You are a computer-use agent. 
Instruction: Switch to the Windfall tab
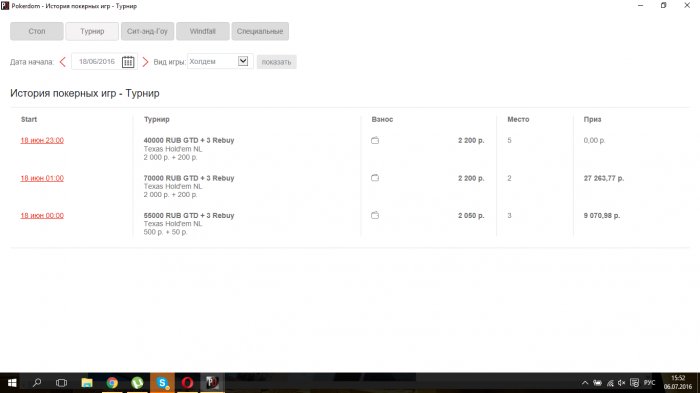click(203, 31)
